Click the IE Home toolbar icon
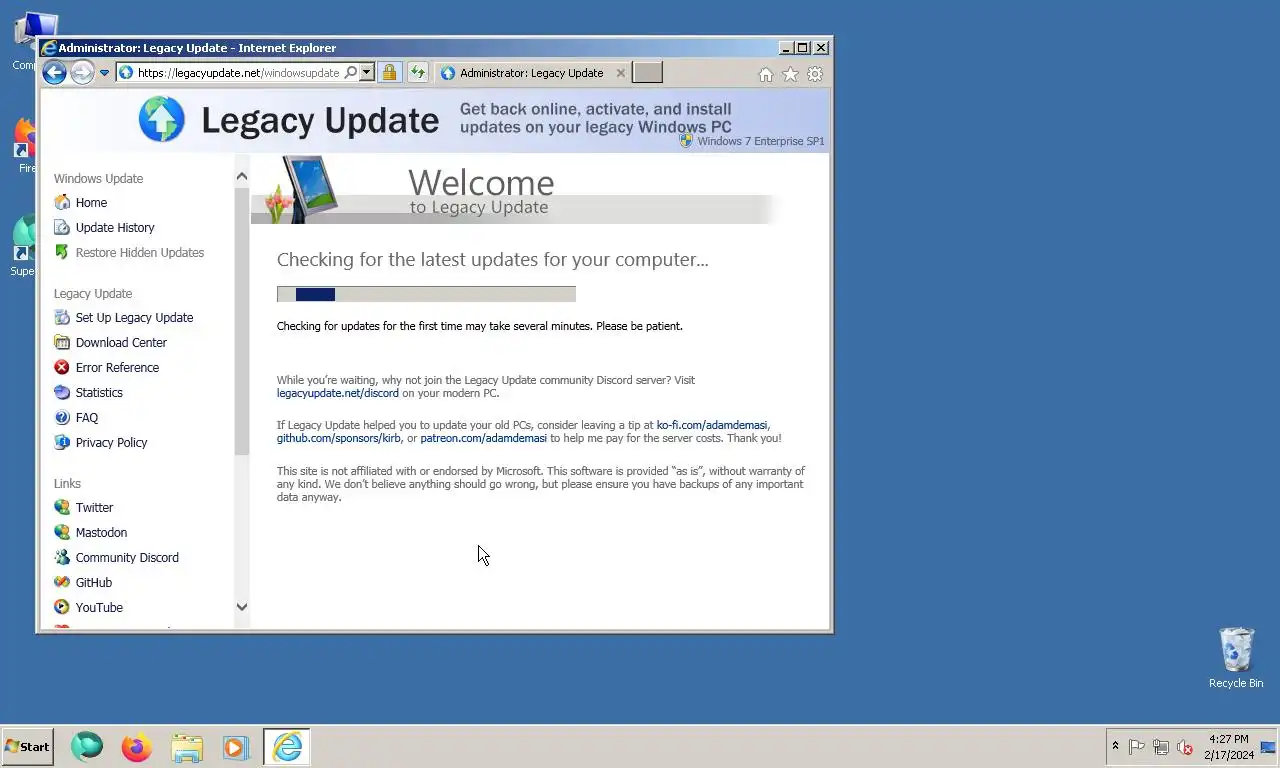 [x=766, y=74]
